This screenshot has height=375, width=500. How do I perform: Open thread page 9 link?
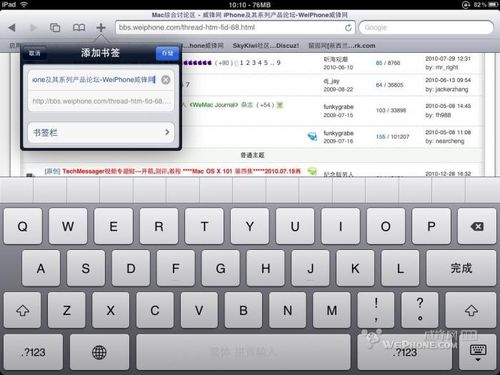click(278, 62)
